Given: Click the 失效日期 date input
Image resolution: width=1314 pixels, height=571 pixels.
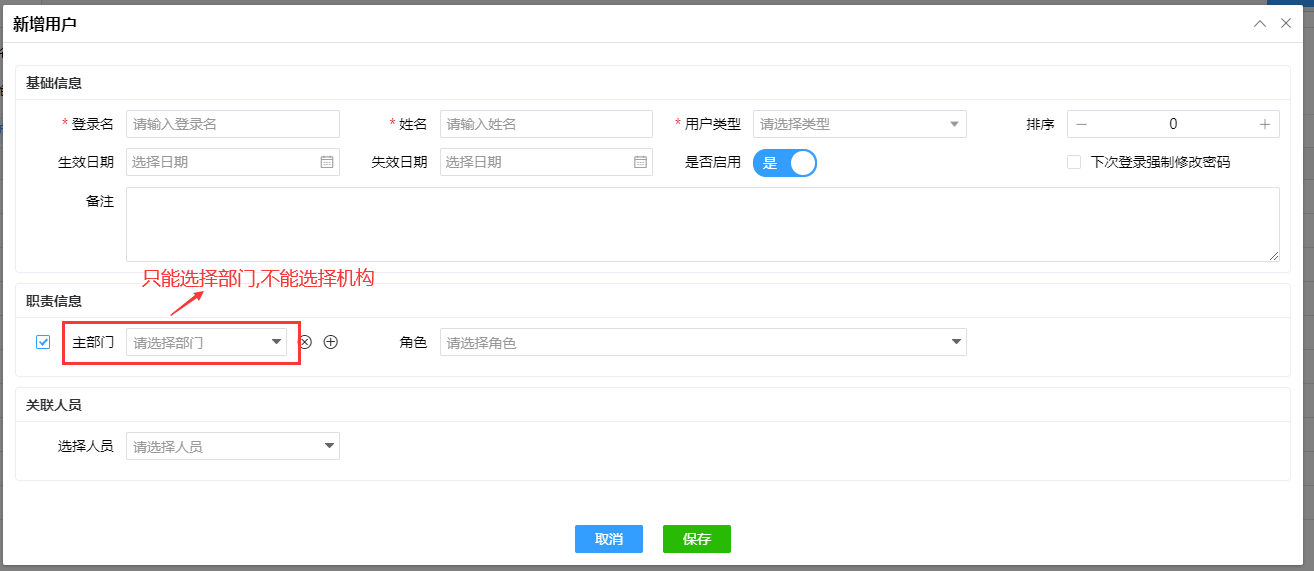Looking at the screenshot, I should [546, 162].
